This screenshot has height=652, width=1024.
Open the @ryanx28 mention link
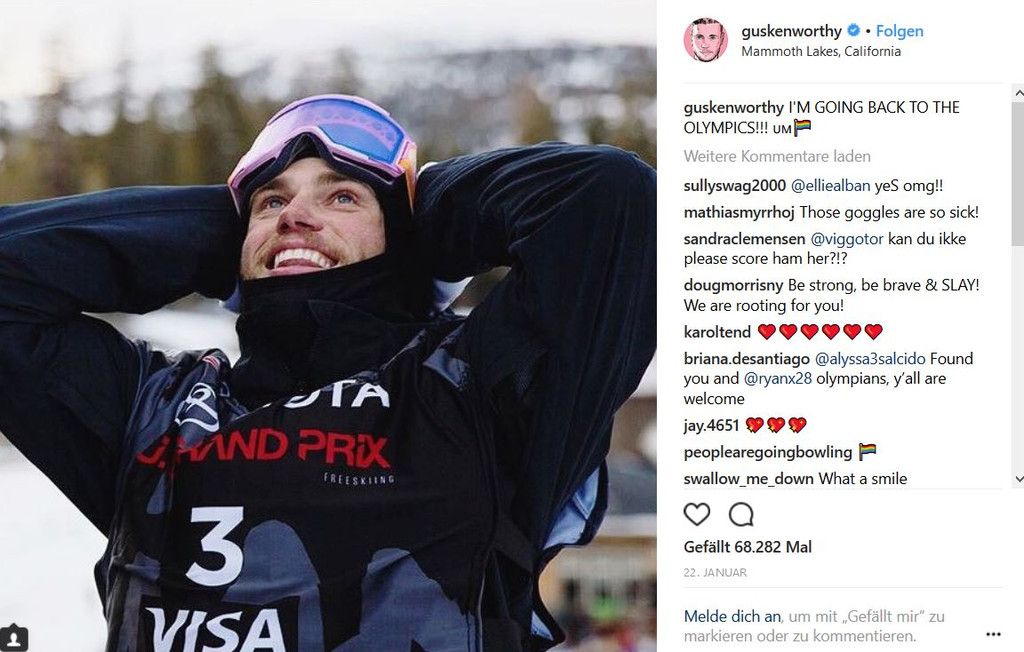[777, 378]
